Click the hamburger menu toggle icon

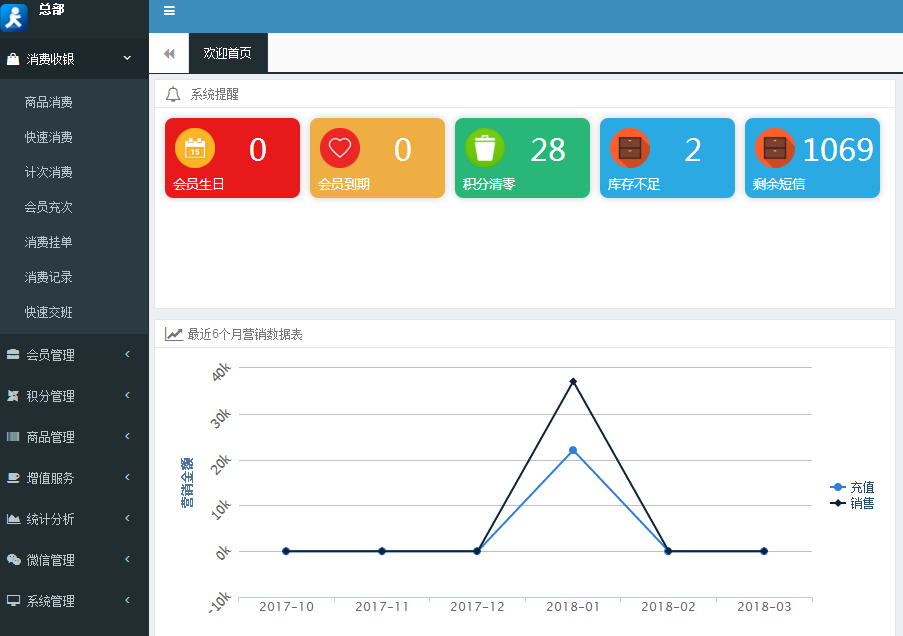coord(169,11)
